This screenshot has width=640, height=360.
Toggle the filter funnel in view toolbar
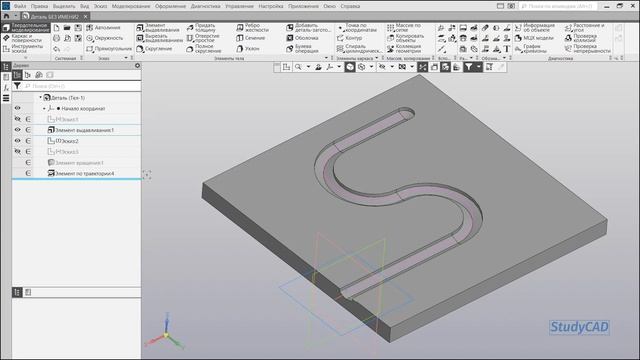[468, 67]
